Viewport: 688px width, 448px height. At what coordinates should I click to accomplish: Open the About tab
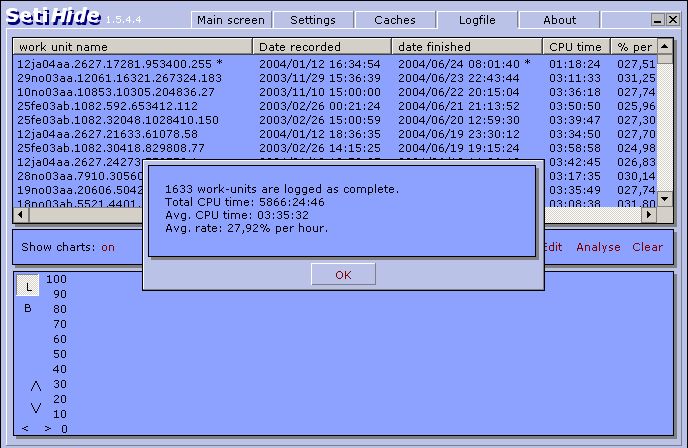click(559, 20)
